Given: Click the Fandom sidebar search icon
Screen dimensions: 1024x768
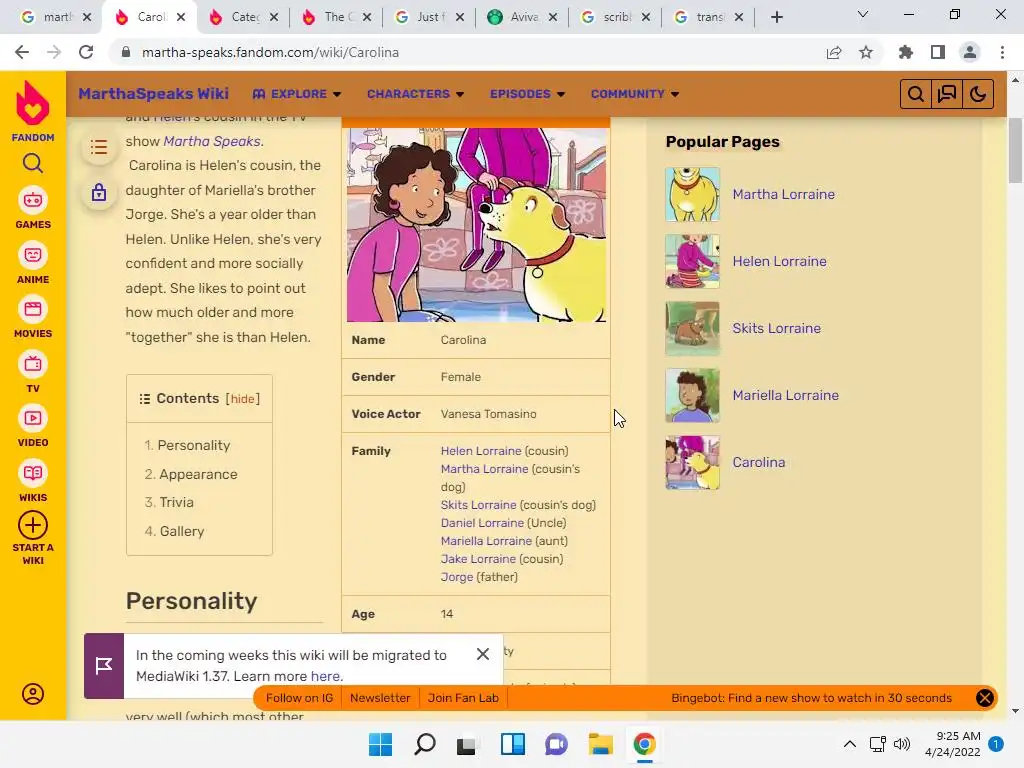Looking at the screenshot, I should 33,163.
